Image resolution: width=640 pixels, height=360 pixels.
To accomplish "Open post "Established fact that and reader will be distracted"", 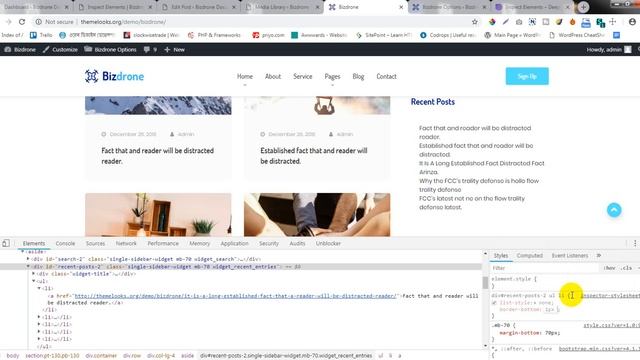I will [313, 156].
